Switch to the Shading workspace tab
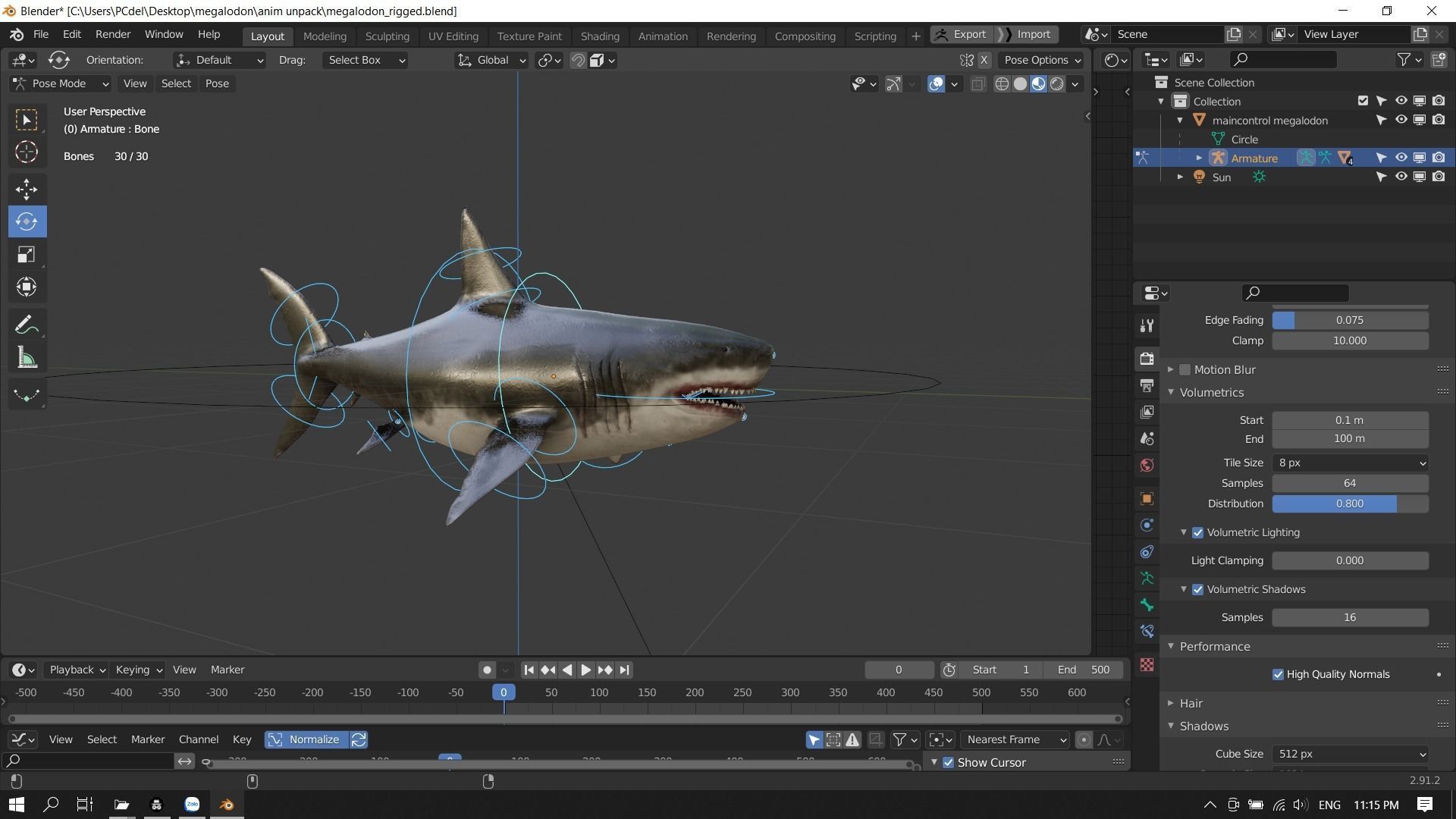 tap(600, 36)
